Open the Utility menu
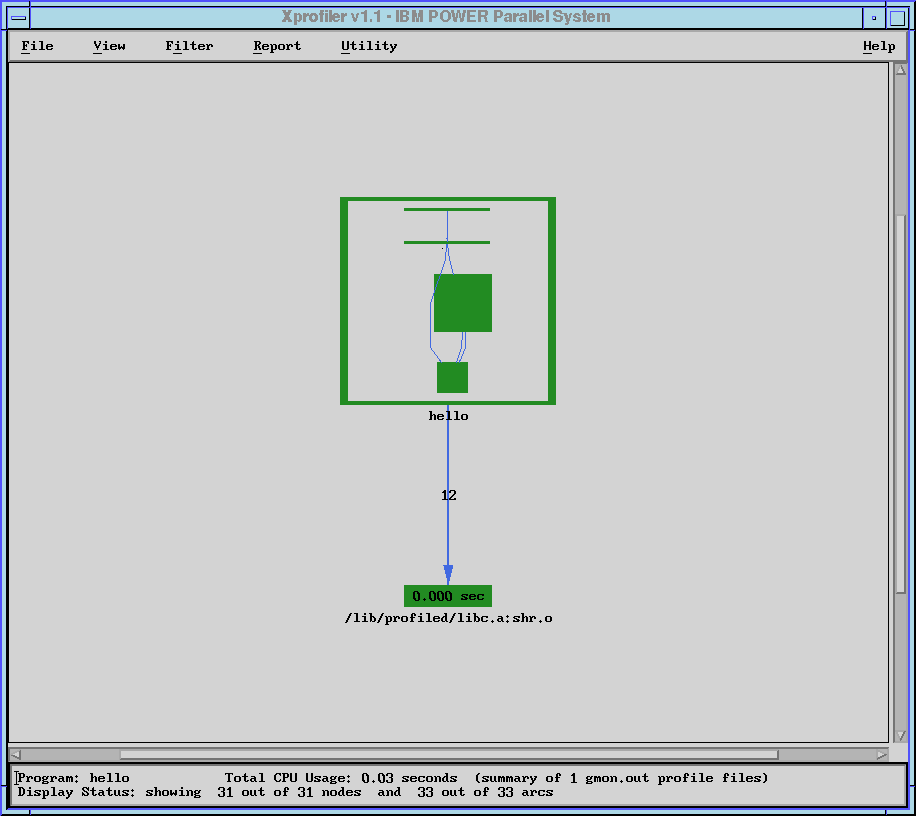The image size is (916, 816). coord(369,46)
